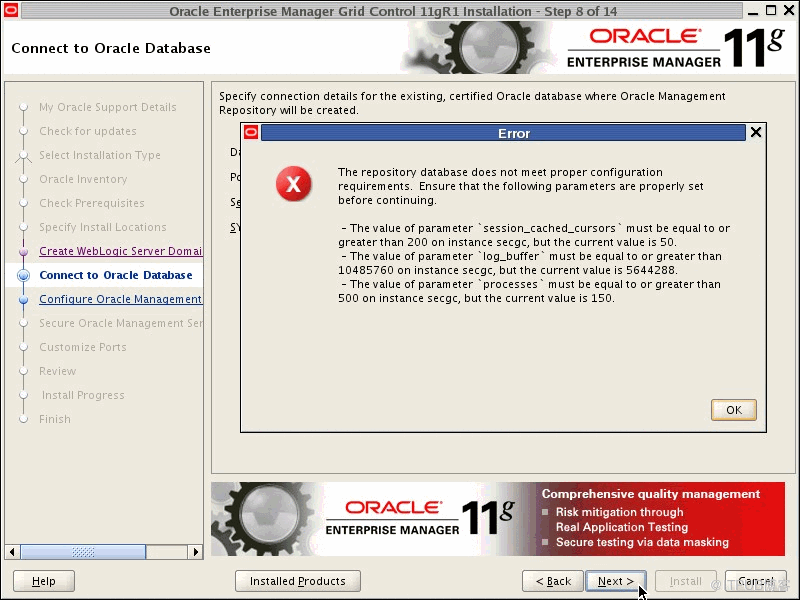Click OK in the Error dialog
The width and height of the screenshot is (800, 600).
click(x=734, y=410)
